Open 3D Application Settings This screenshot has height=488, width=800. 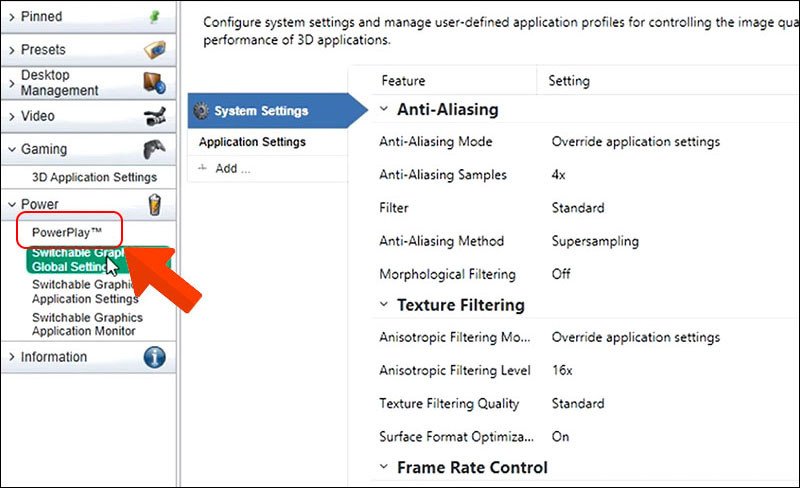[94, 178]
